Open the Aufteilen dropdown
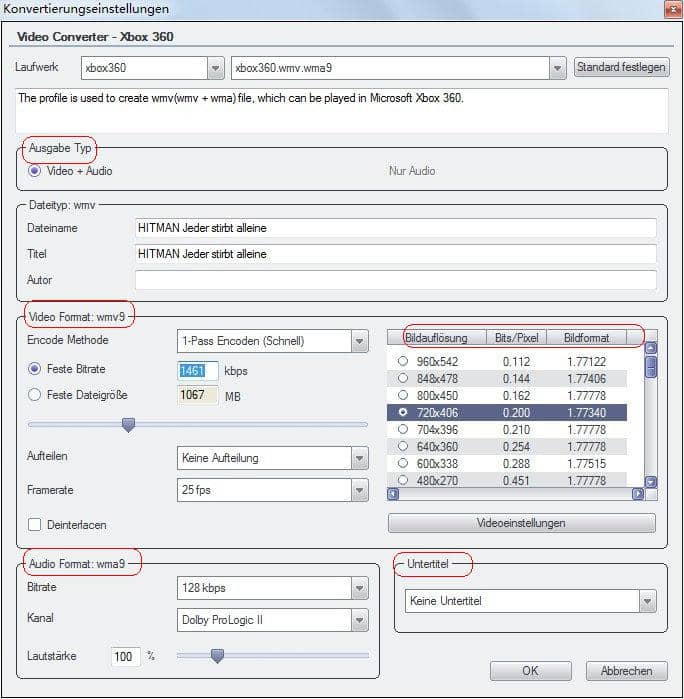This screenshot has height=699, width=684. (x=272, y=458)
